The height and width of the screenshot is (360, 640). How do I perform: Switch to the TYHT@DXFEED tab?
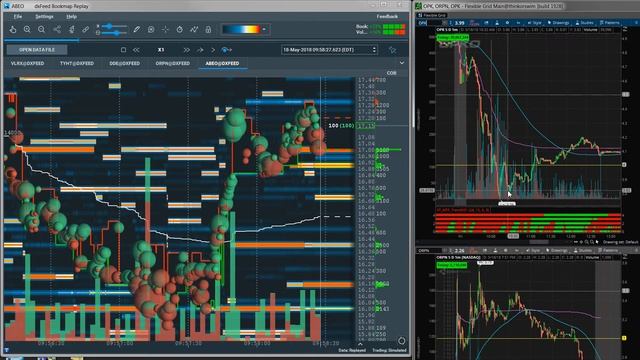[x=77, y=64]
